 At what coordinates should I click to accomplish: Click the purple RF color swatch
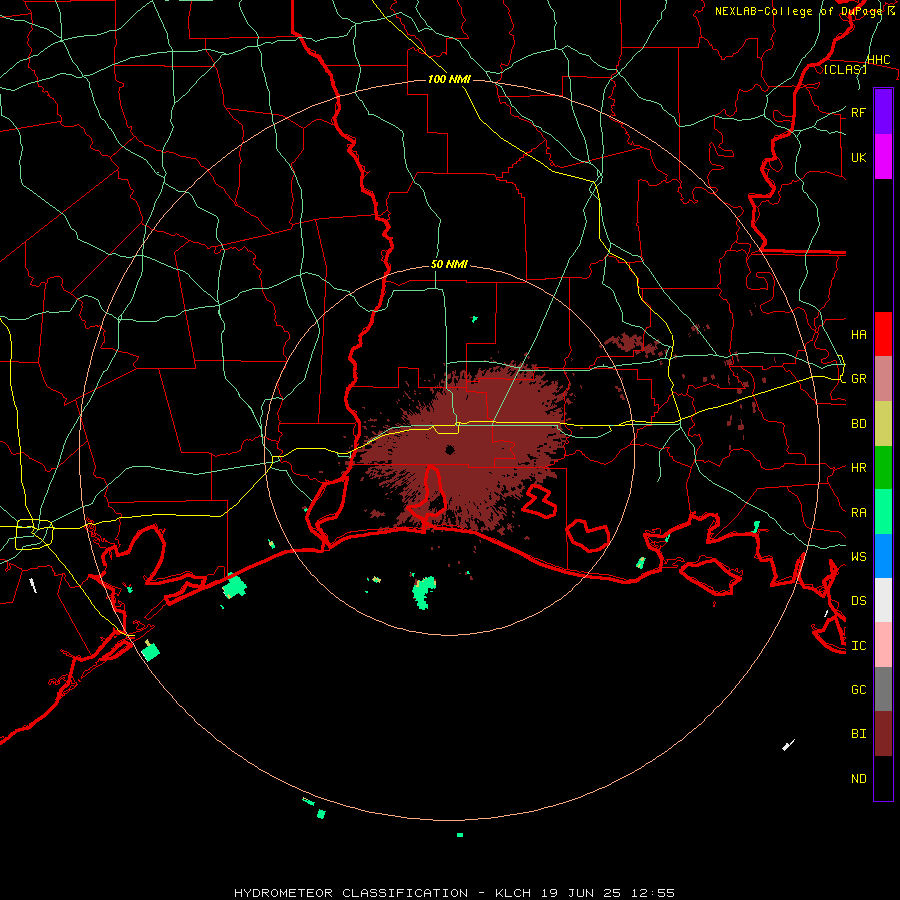(x=883, y=112)
